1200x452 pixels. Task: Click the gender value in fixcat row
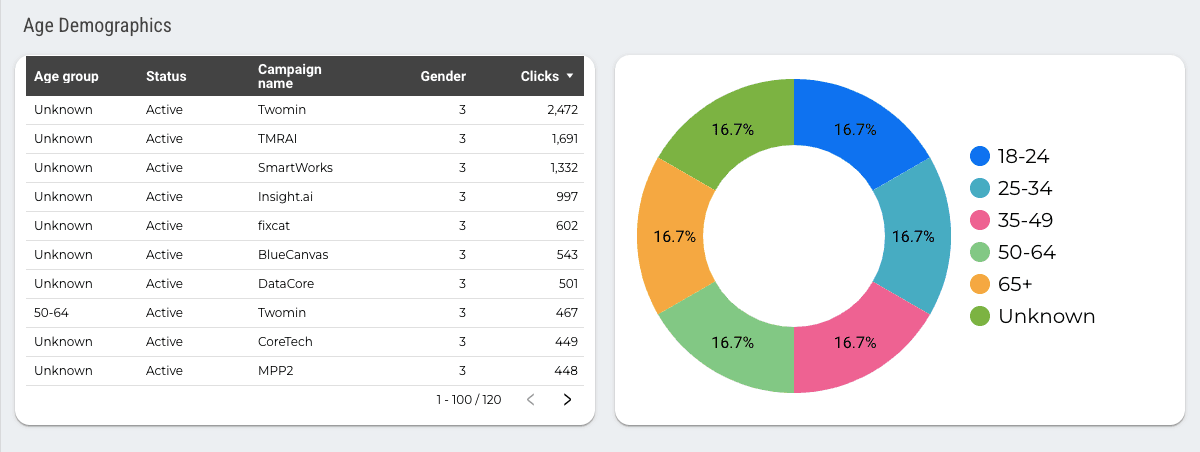click(x=462, y=225)
